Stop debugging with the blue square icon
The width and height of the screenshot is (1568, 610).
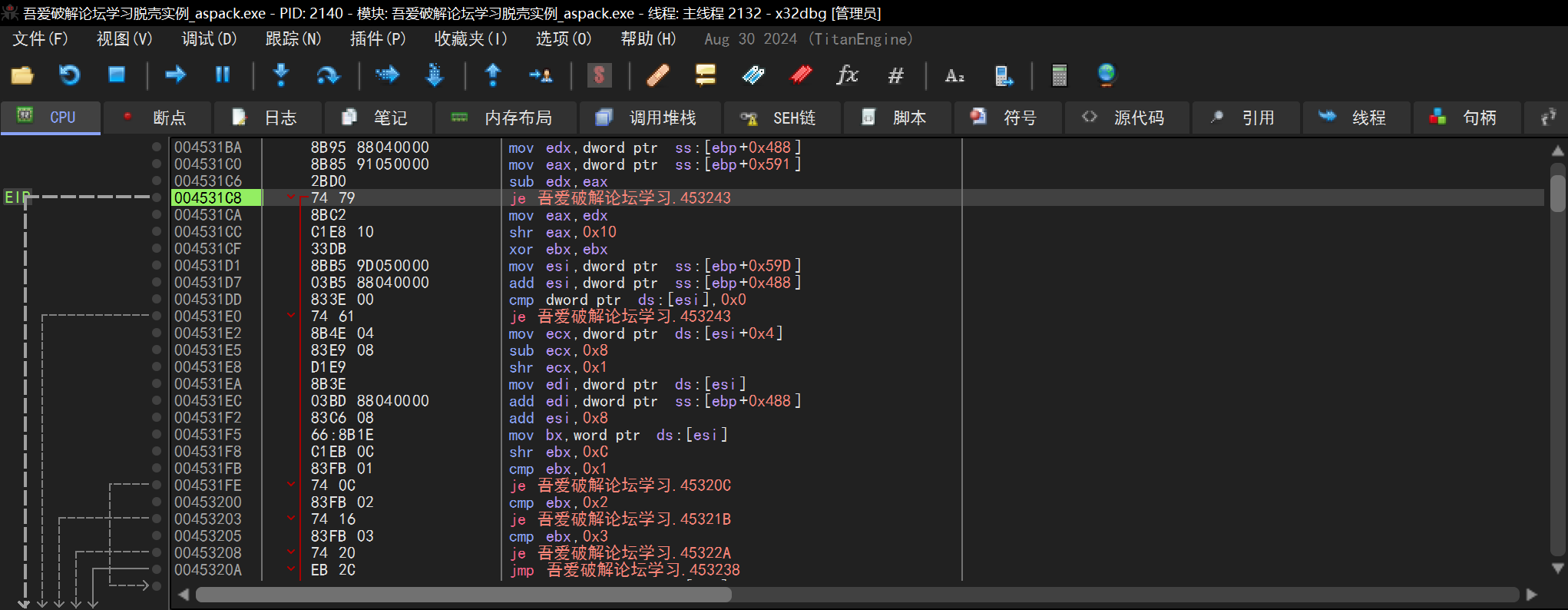pos(117,75)
